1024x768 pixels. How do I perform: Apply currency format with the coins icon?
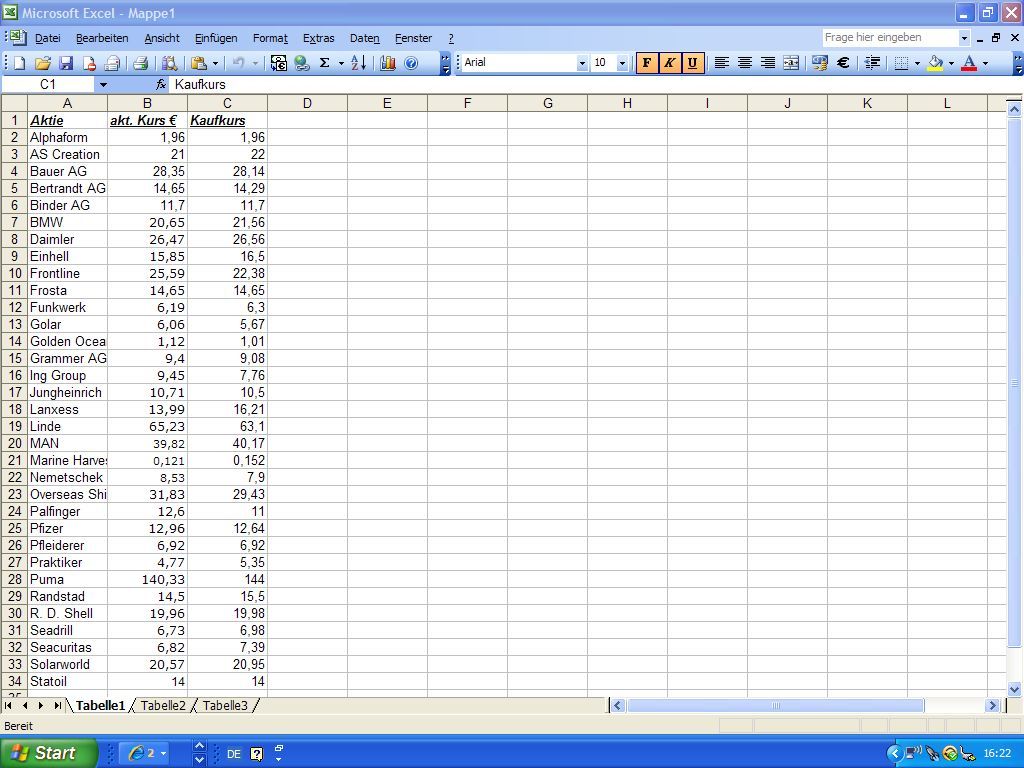point(820,63)
